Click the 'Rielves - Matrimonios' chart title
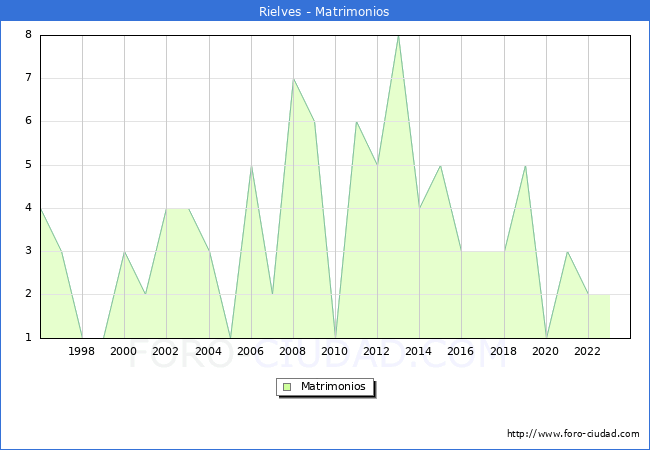 coord(325,12)
